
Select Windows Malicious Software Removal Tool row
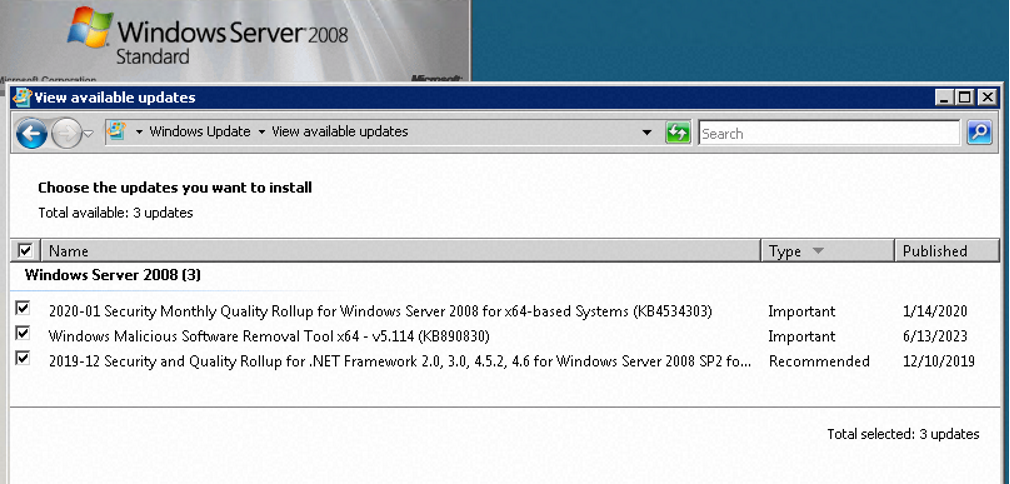tap(269, 336)
